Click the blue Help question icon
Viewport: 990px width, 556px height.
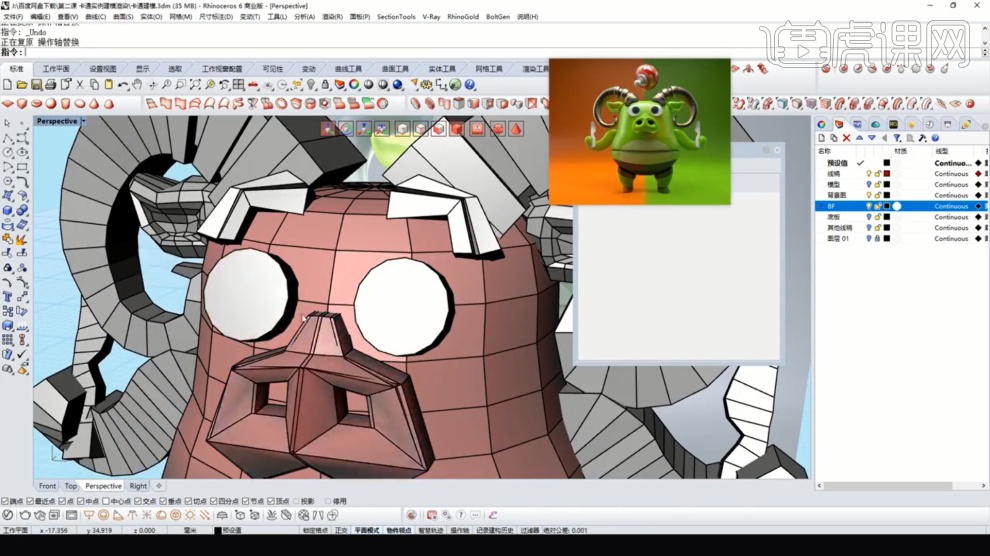click(x=470, y=85)
